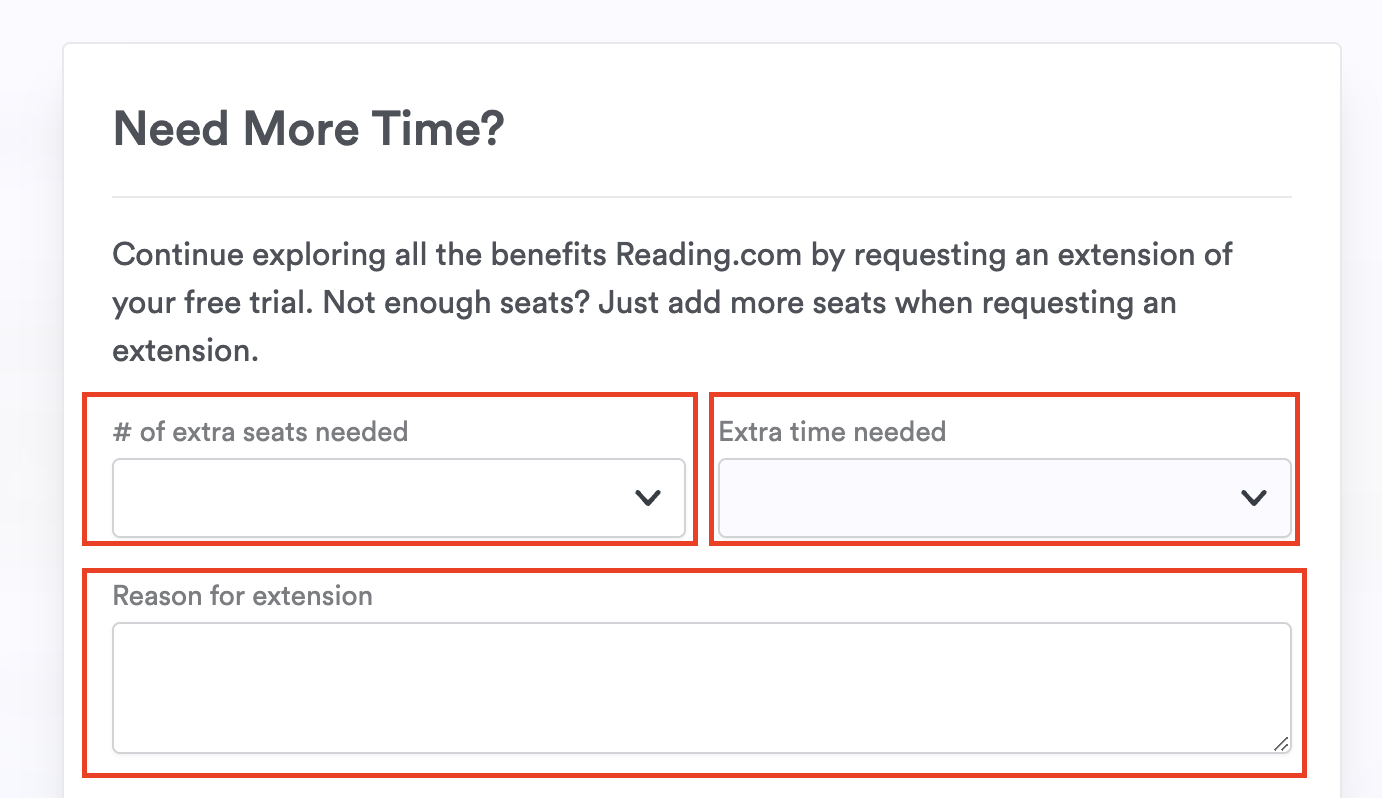
Task: Expand the 'Extra time needed' select box
Action: pyautogui.click(x=1004, y=497)
